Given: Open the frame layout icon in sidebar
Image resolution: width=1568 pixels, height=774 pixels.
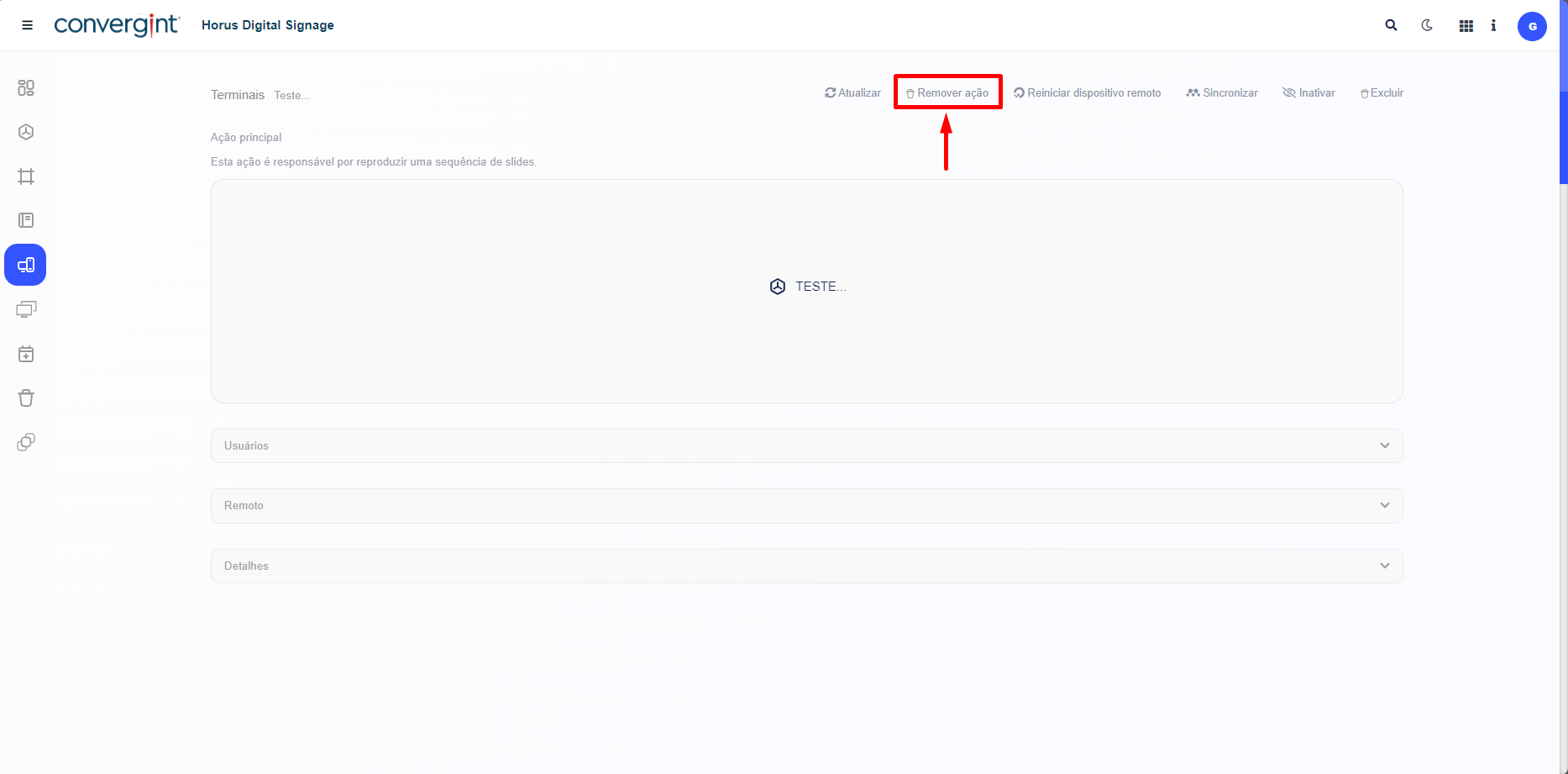Looking at the screenshot, I should (x=26, y=176).
